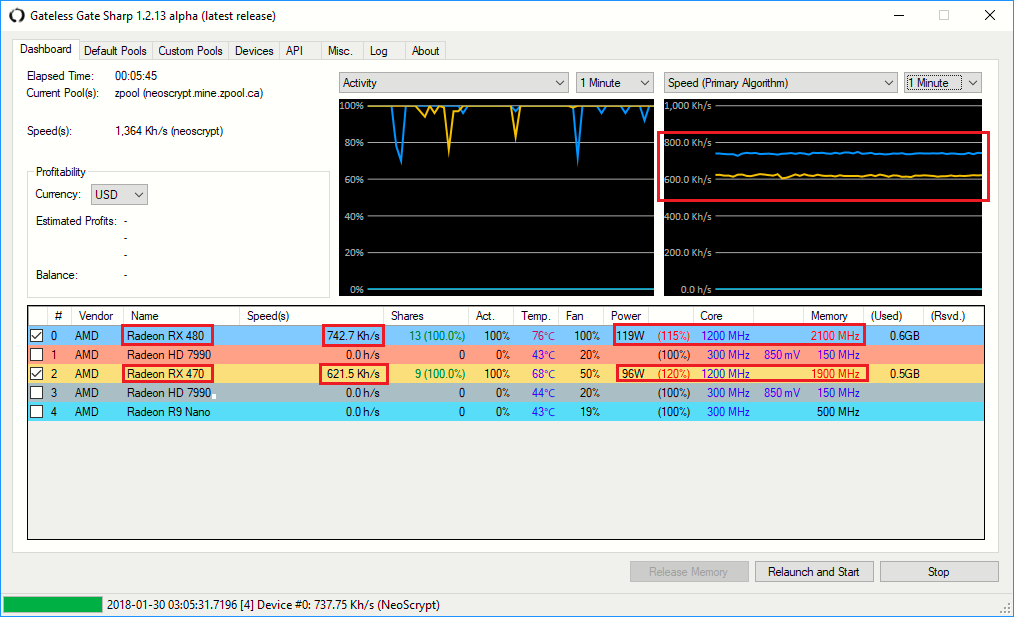Open the Devices tab
The width and height of the screenshot is (1014, 617).
click(254, 51)
